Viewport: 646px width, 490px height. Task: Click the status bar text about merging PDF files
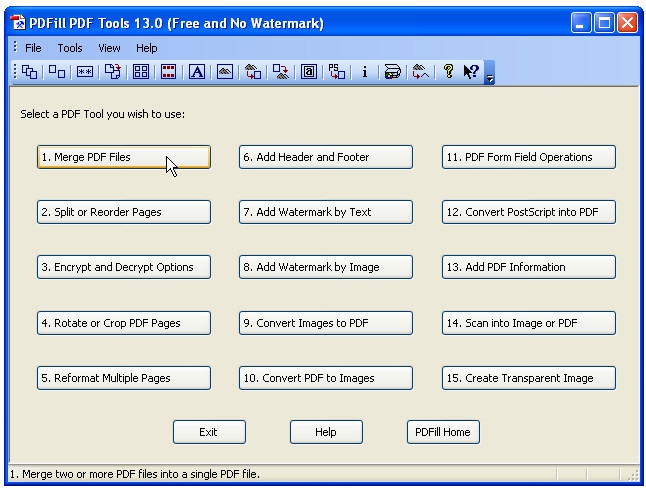[x=135, y=474]
